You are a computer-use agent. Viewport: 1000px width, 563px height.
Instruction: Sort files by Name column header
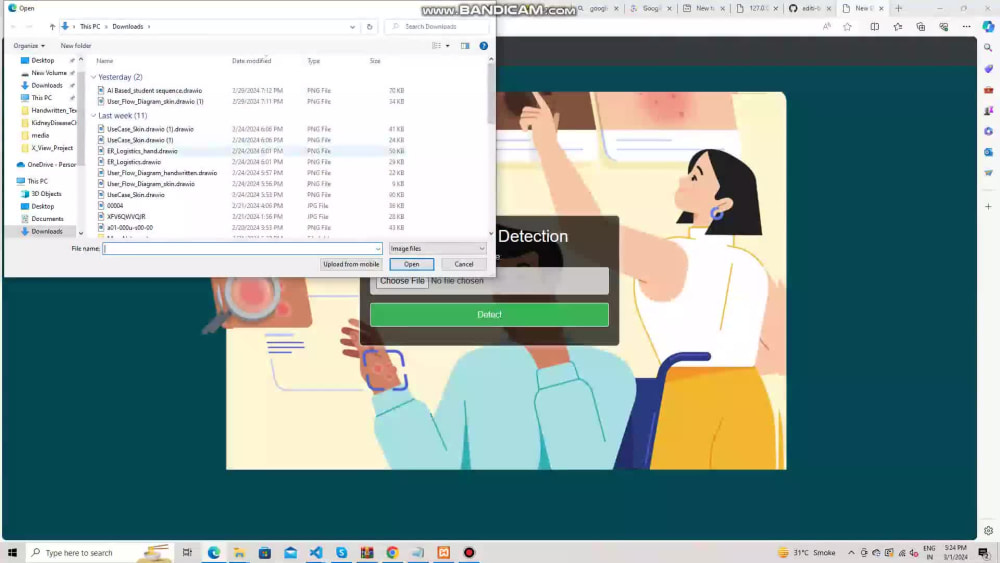(105, 61)
